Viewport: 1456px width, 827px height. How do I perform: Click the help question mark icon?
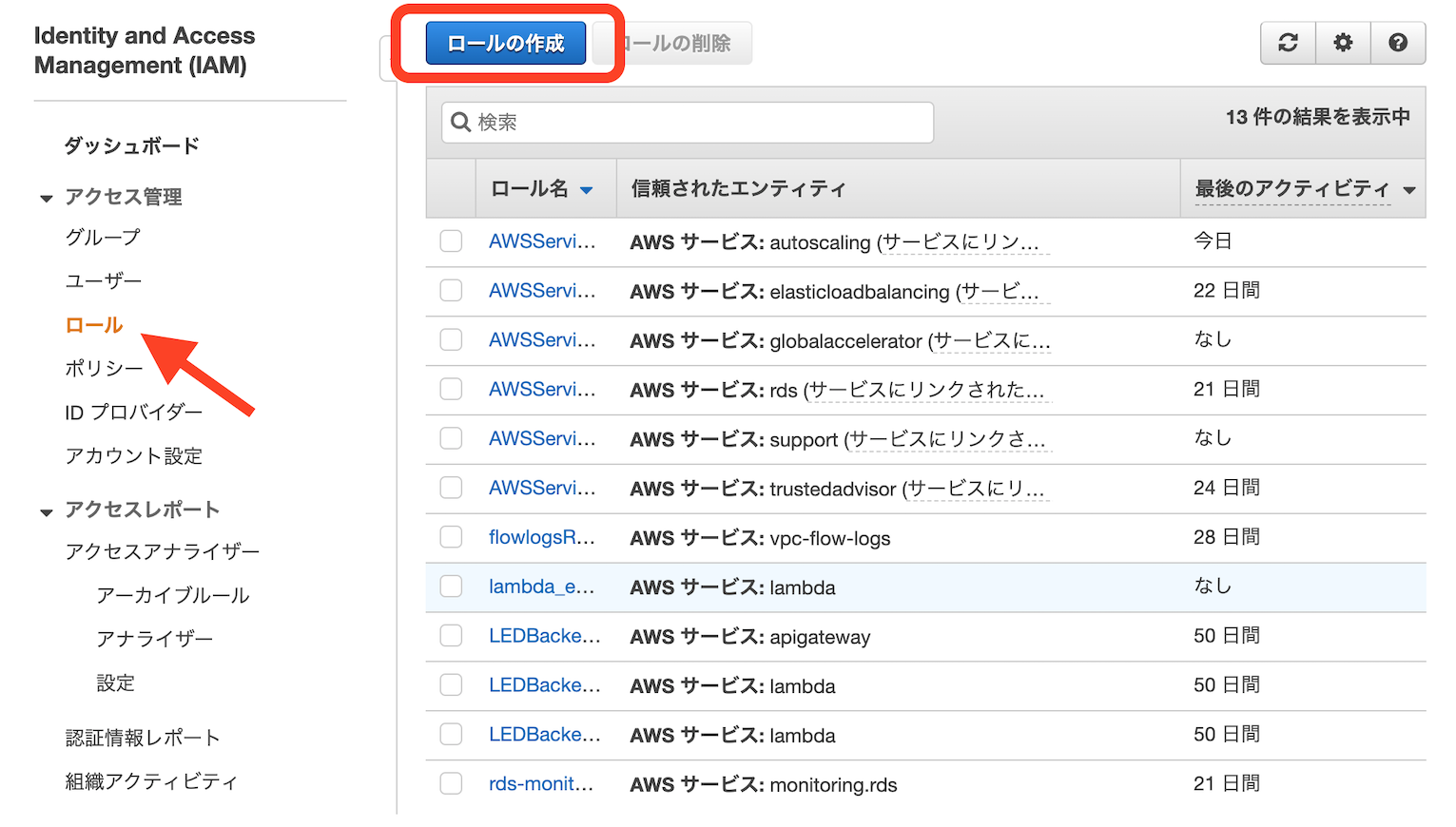coord(1398,43)
